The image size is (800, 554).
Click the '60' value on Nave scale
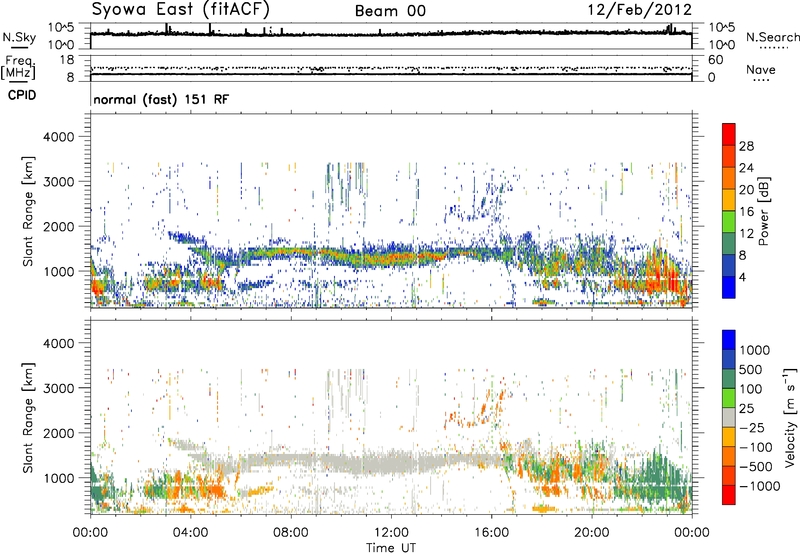point(715,60)
